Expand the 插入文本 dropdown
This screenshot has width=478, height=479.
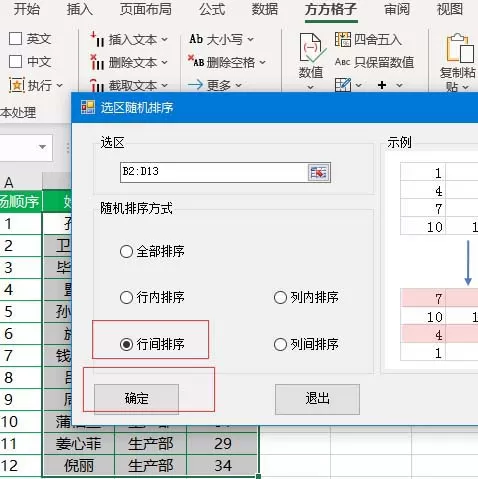[x=165, y=40]
